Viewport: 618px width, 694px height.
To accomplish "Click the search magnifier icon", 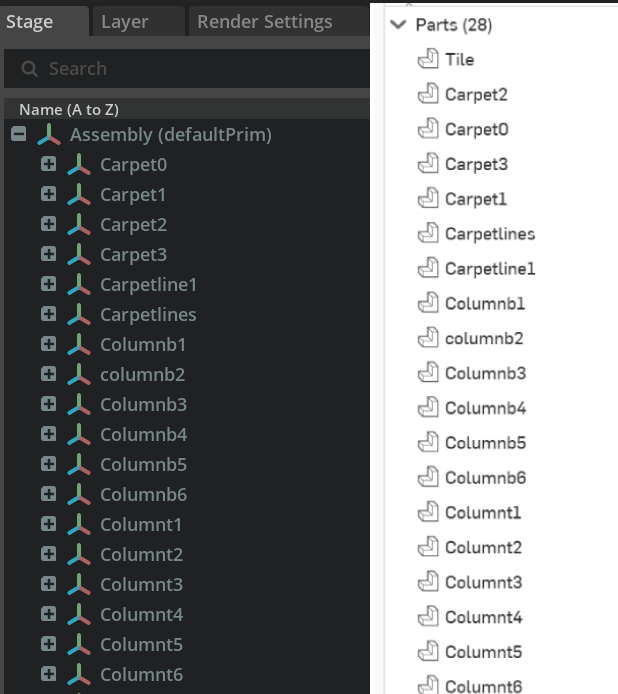I will tap(30, 69).
